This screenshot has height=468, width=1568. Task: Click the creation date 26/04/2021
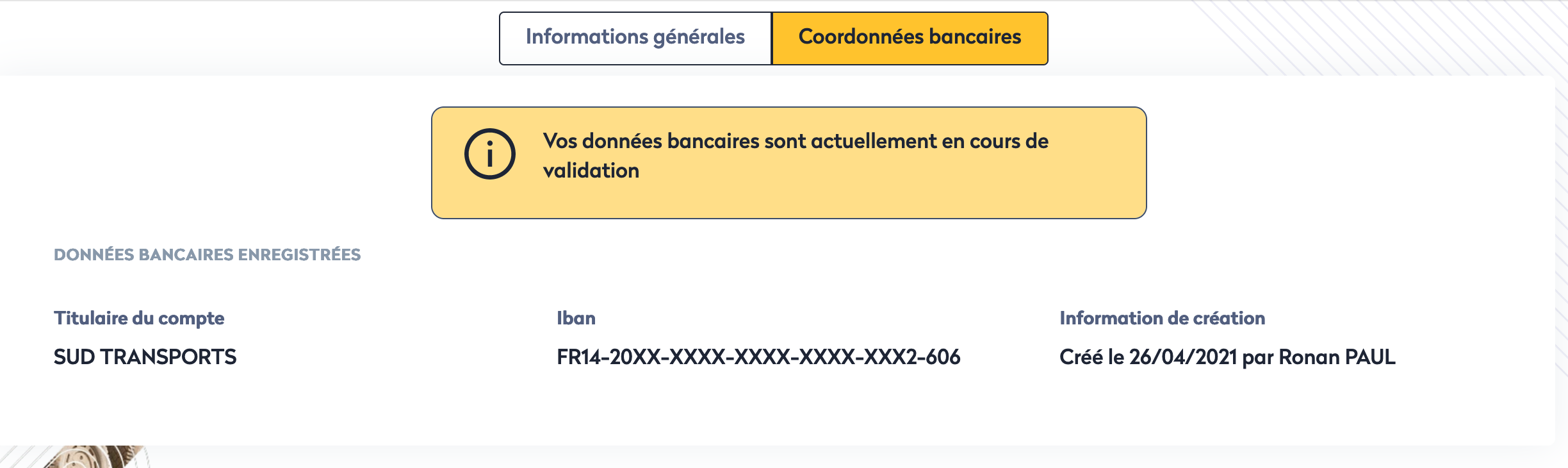tap(1182, 357)
